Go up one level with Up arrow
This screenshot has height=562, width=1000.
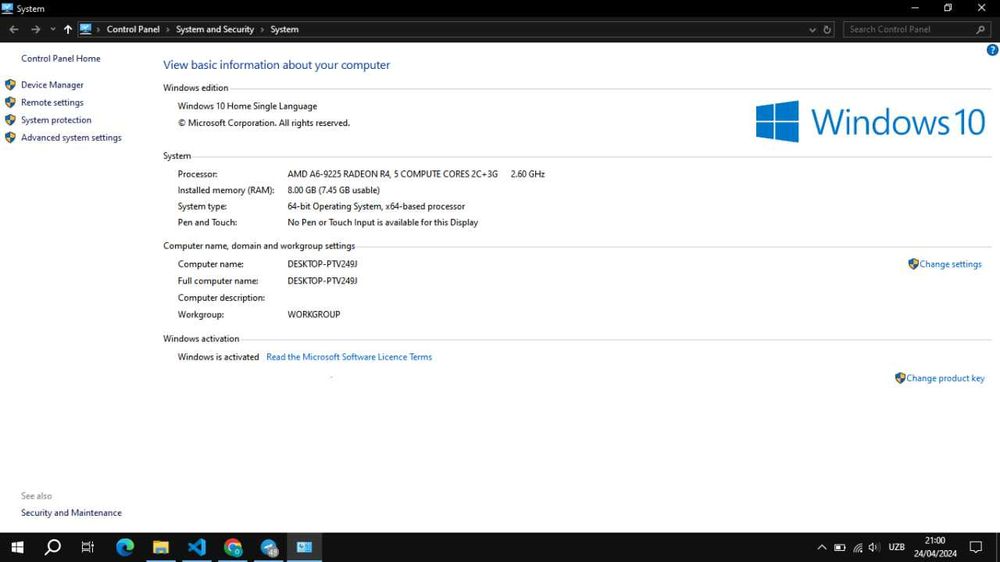coord(68,29)
